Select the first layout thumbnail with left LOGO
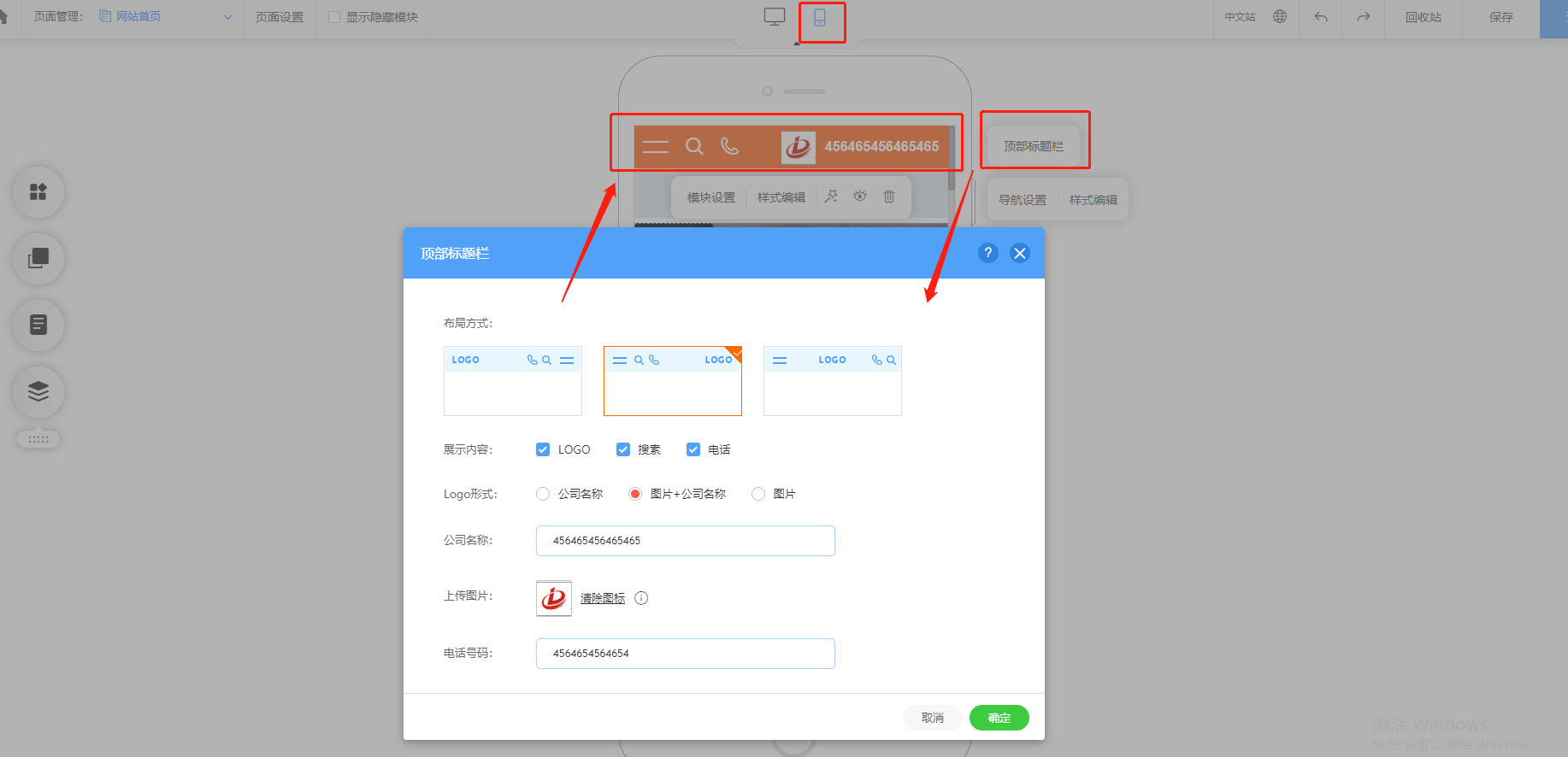Viewport: 1568px width, 757px height. (513, 381)
